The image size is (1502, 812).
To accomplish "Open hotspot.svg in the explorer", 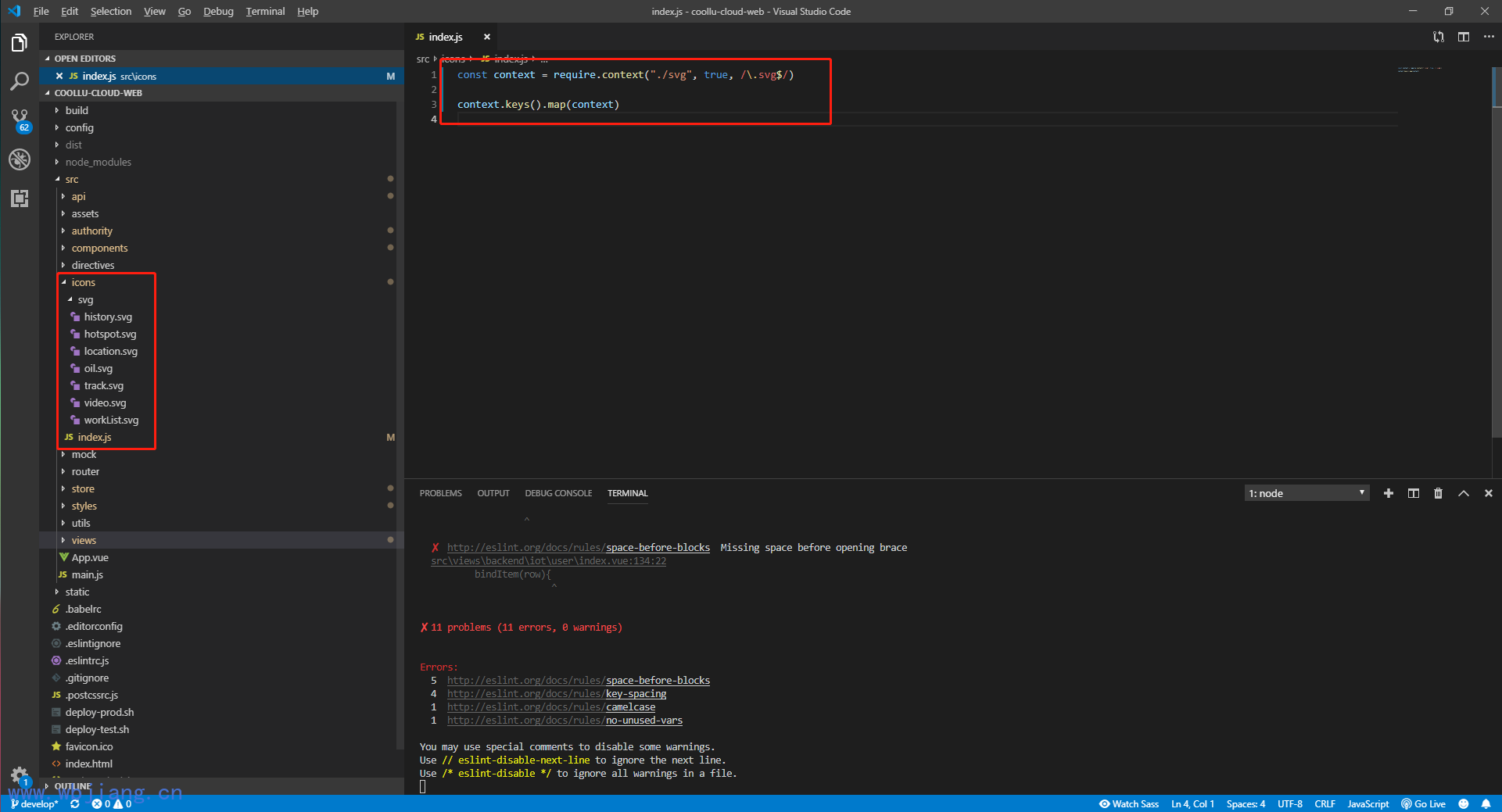I will pos(110,334).
